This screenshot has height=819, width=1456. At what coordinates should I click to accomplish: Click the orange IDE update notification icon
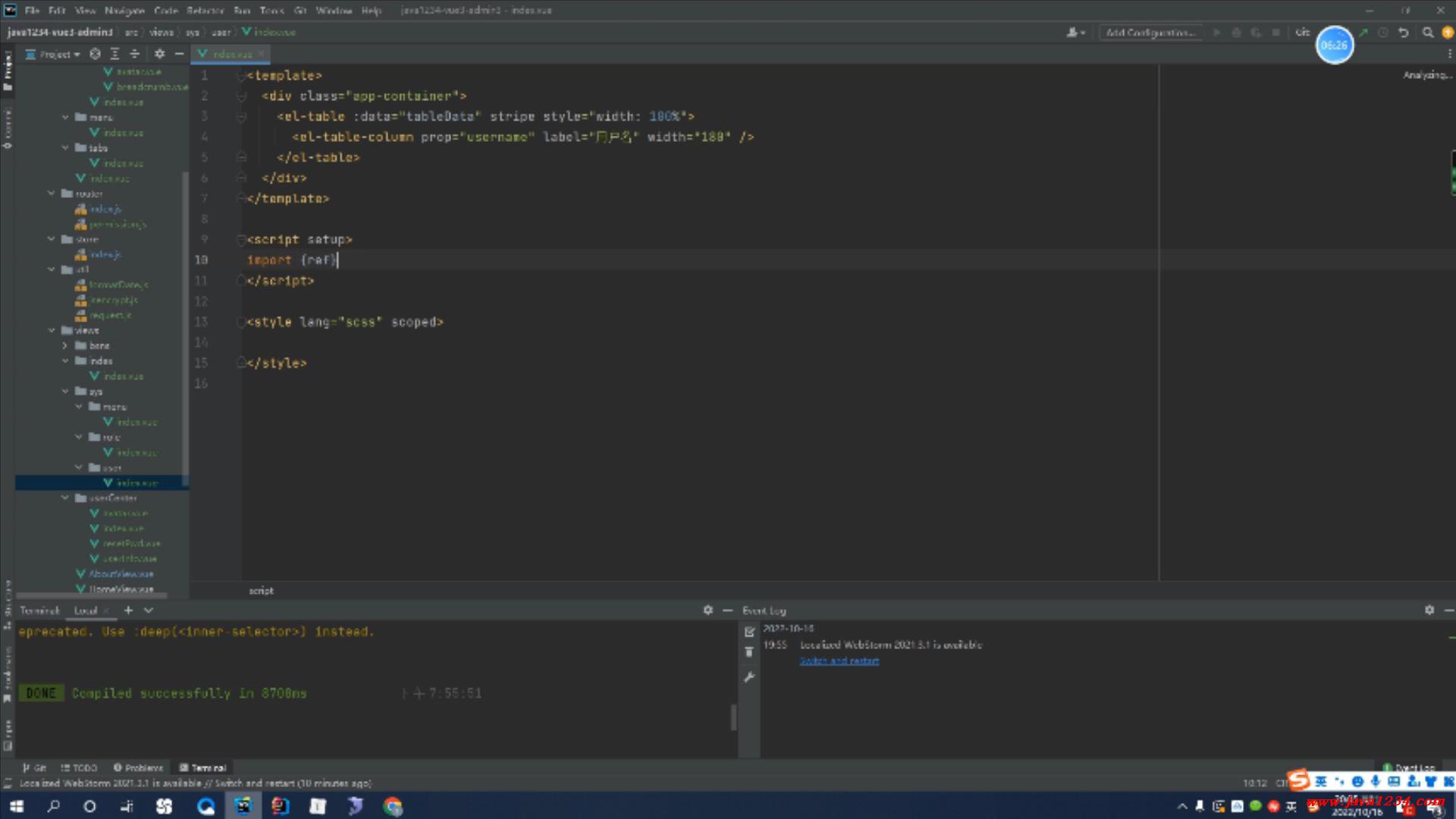(x=1447, y=33)
